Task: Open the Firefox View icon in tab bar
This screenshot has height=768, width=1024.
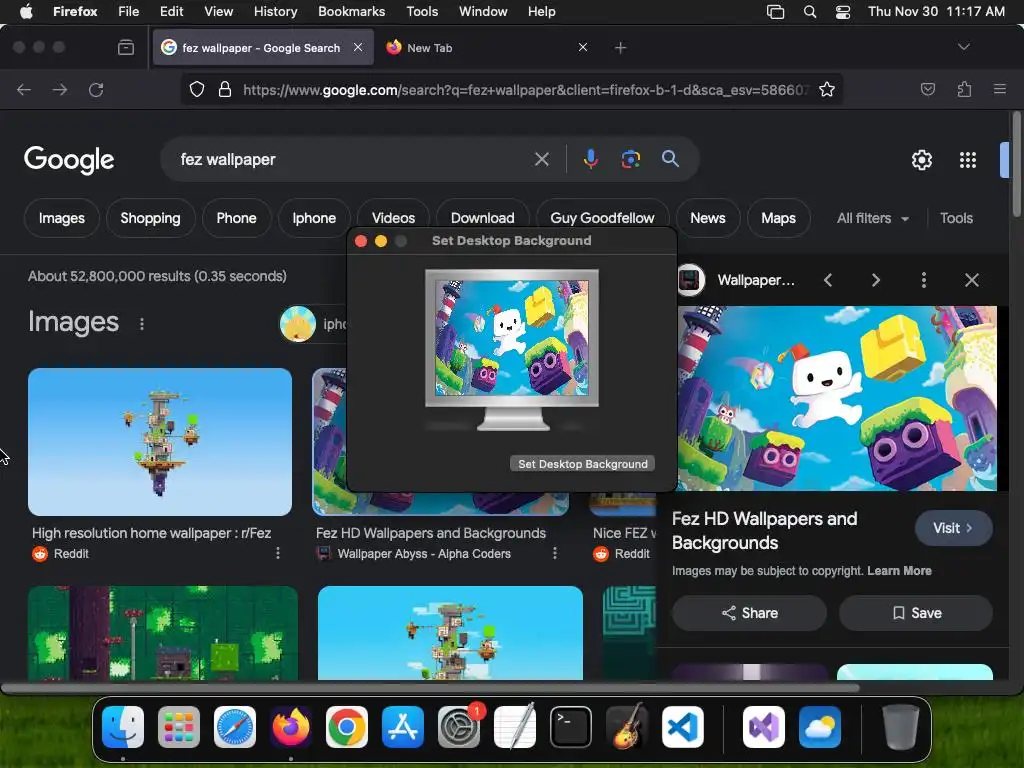Action: pos(126,47)
